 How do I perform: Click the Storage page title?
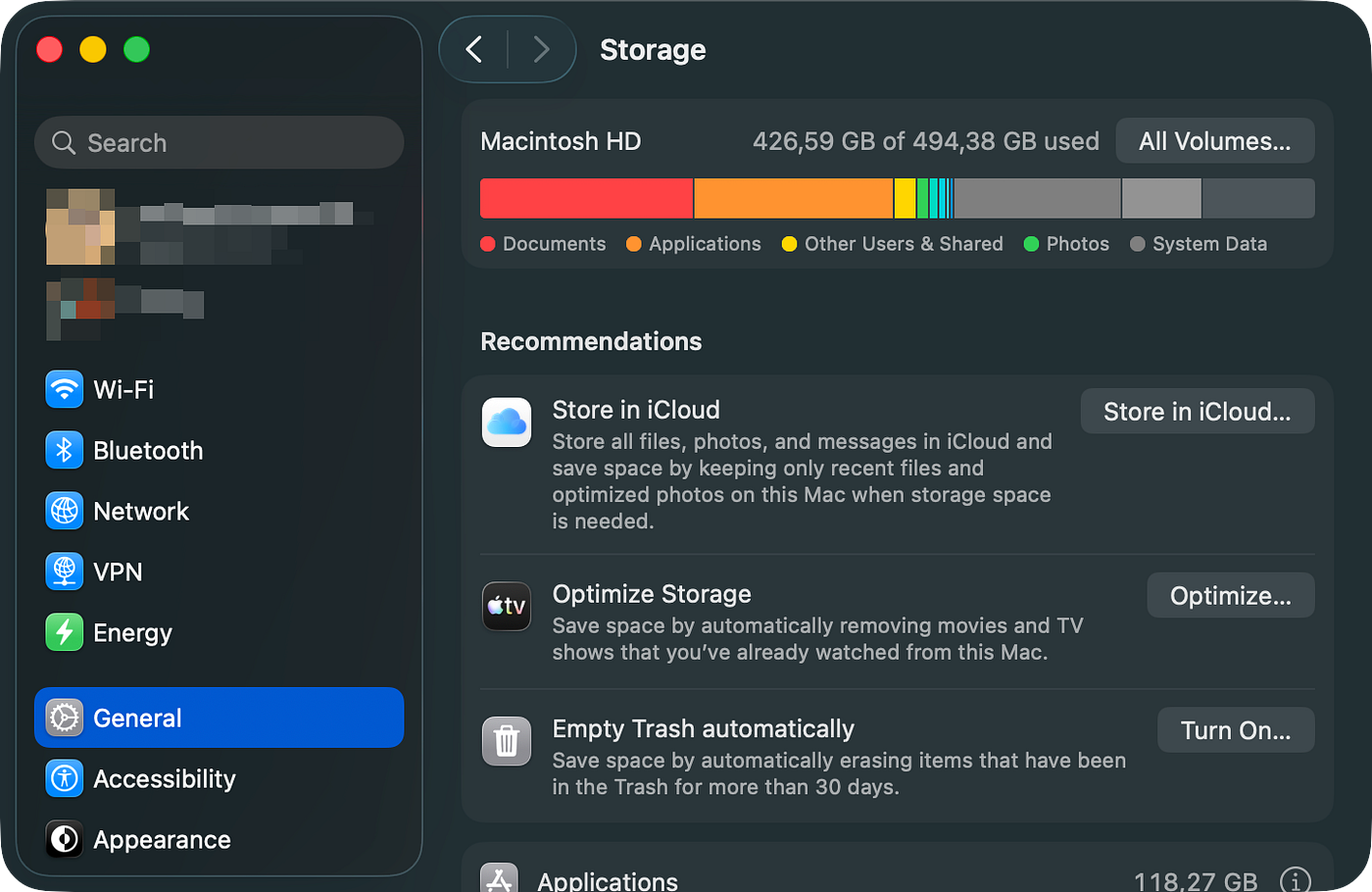pos(653,50)
